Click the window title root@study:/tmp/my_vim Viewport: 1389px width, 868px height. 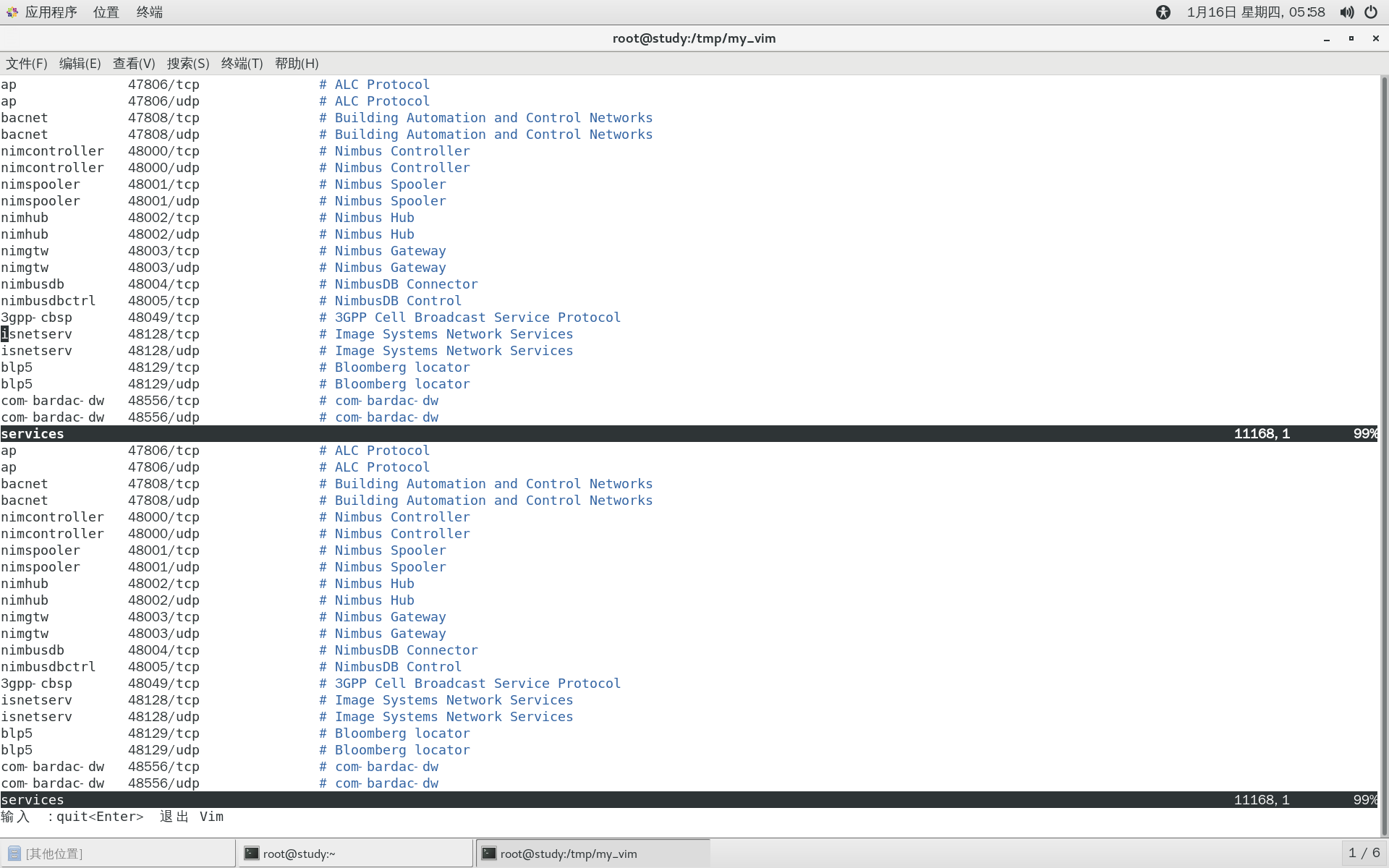[x=694, y=38]
